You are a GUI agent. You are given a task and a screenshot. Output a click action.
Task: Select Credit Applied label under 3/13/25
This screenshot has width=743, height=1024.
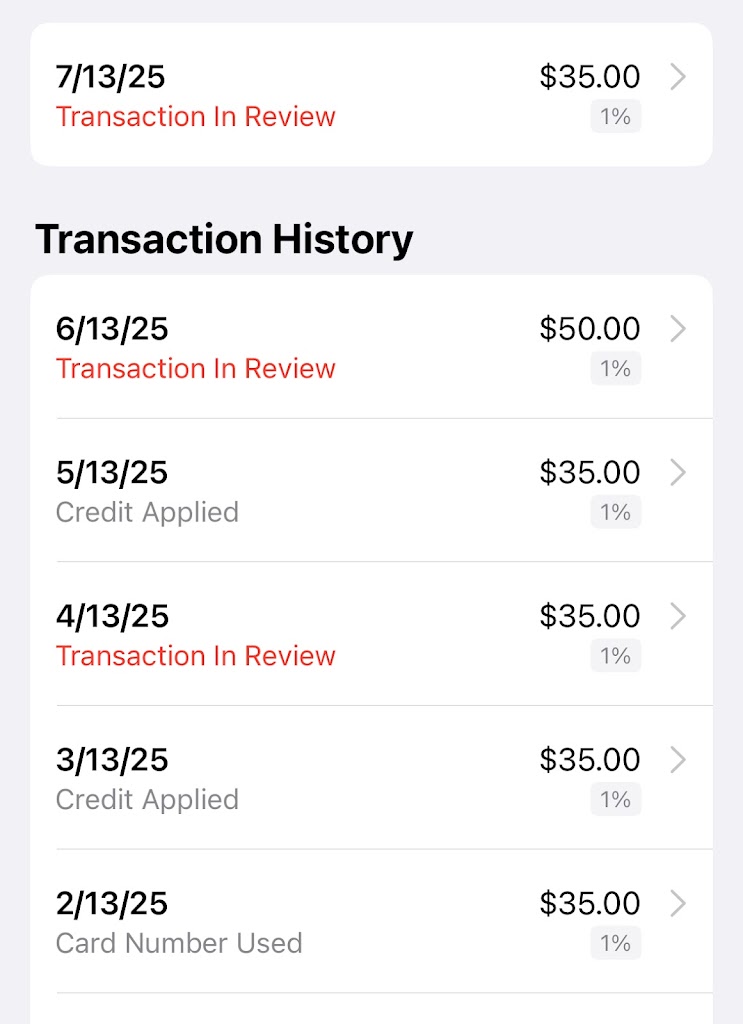(x=147, y=800)
